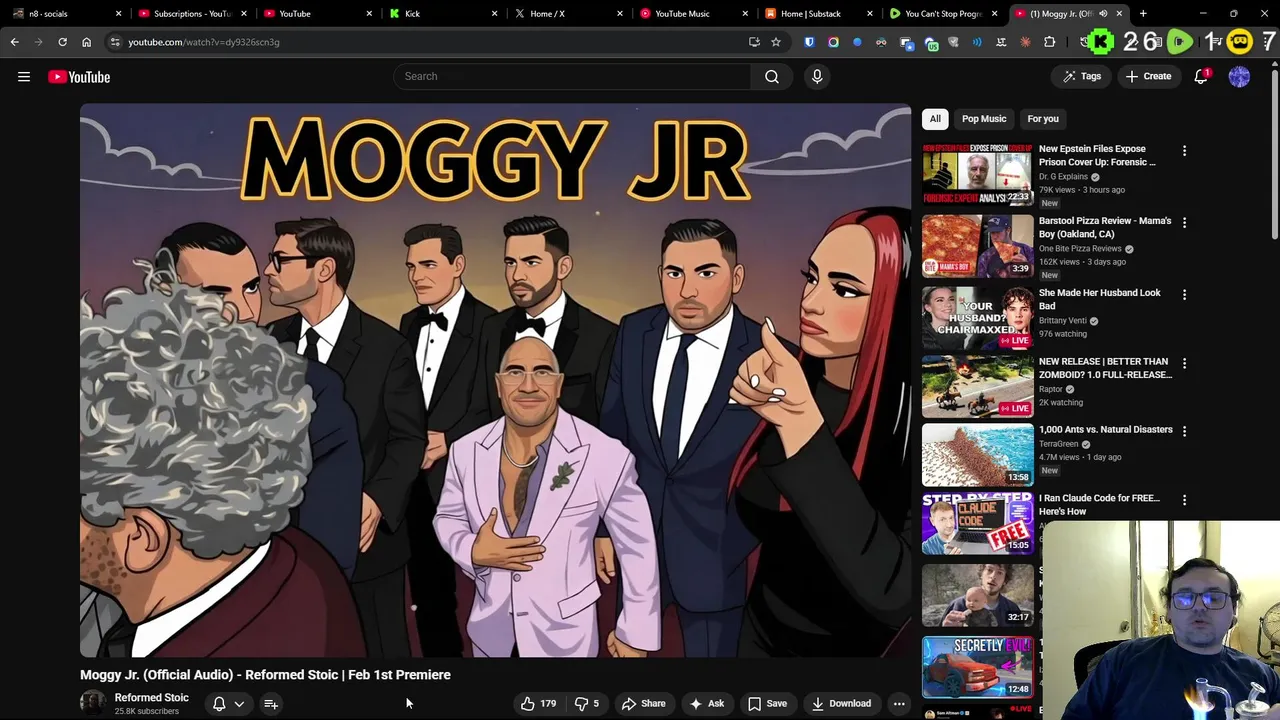Visit the Brittany Venti channel
Screen dimensions: 1280x720
(1062, 321)
